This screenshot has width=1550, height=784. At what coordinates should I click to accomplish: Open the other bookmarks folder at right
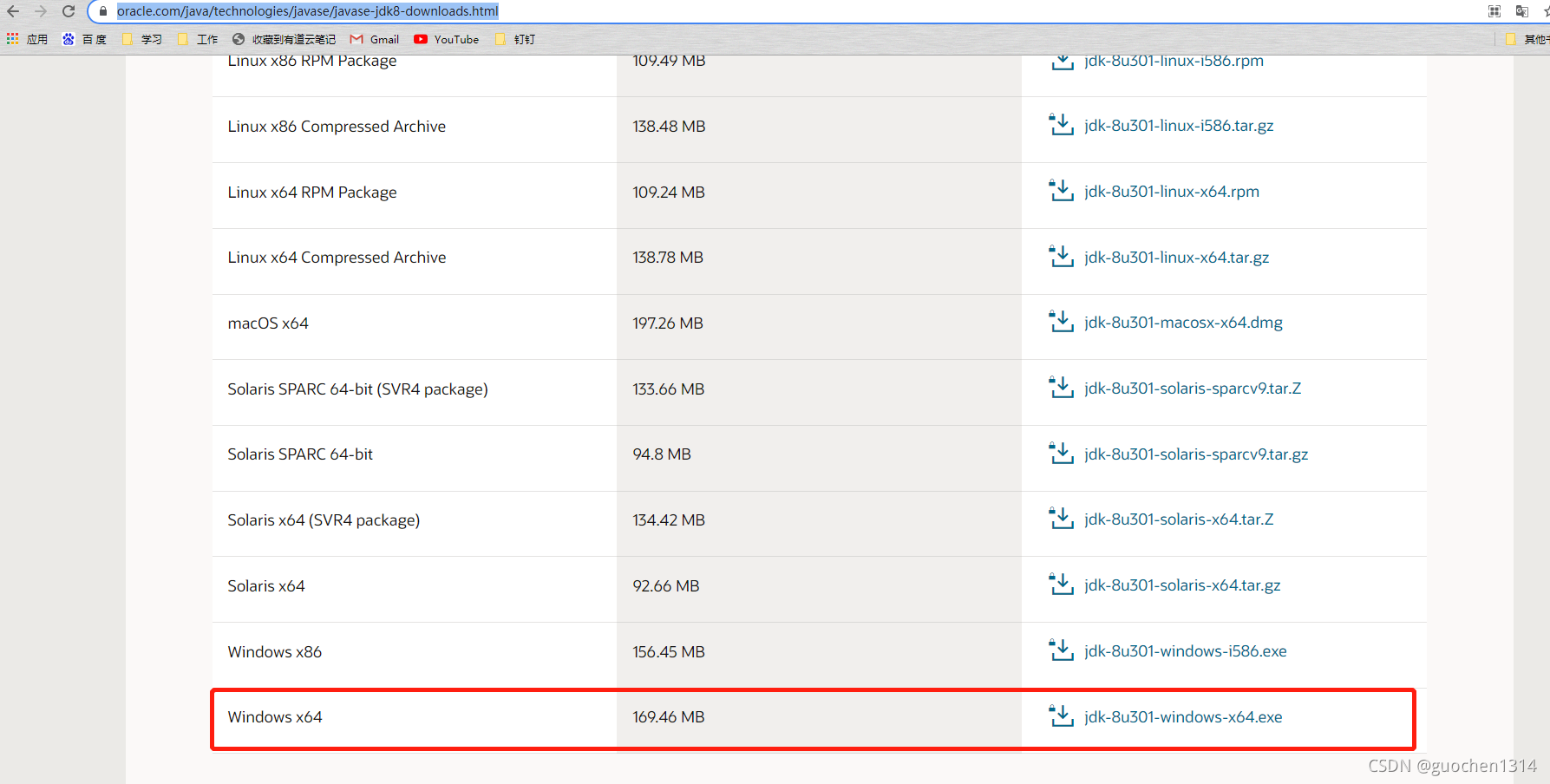click(x=1527, y=39)
